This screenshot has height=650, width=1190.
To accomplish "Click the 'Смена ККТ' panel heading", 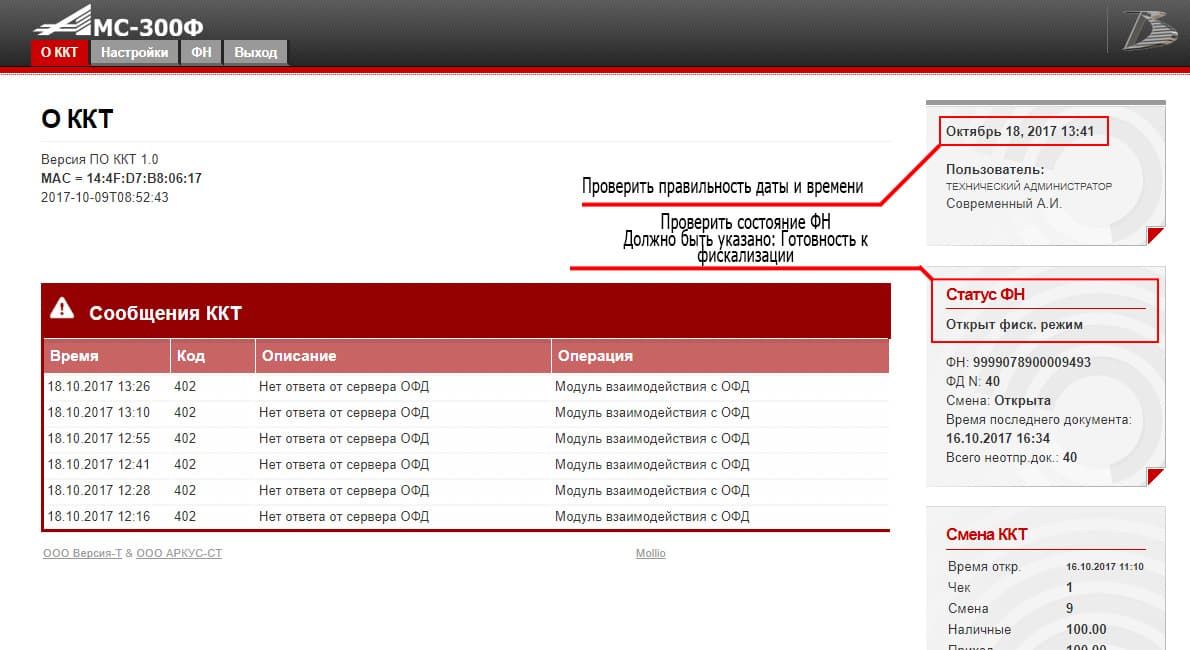I will pos(987,535).
